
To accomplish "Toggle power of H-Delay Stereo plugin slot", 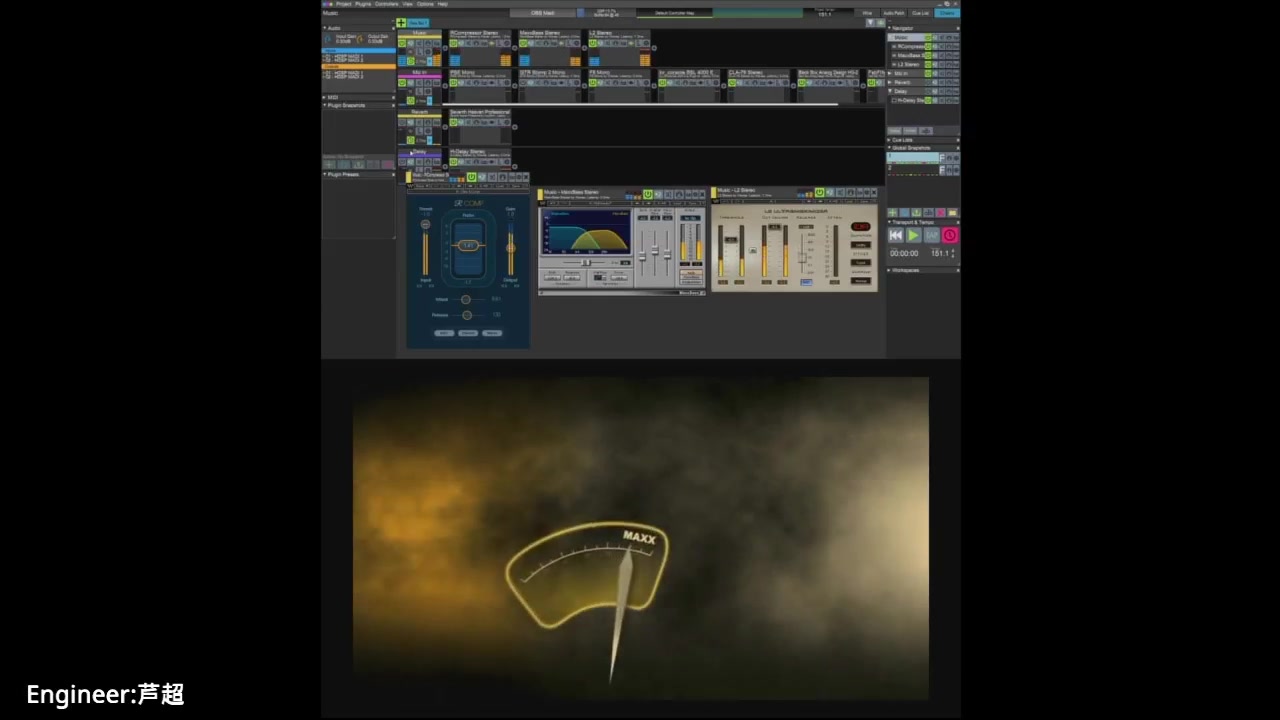I will pyautogui.click(x=453, y=162).
